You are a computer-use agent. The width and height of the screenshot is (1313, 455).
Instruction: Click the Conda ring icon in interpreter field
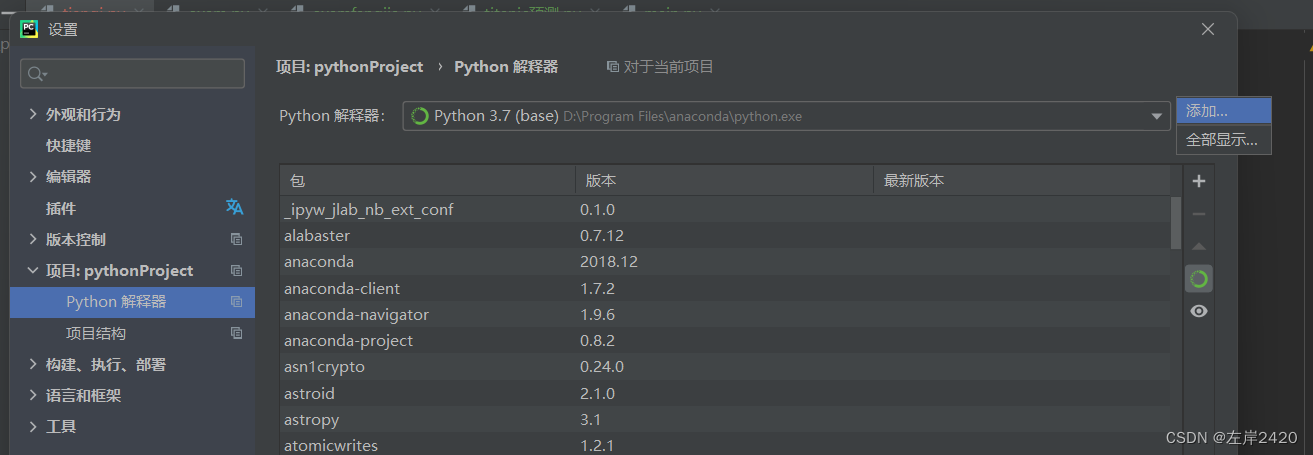[420, 116]
